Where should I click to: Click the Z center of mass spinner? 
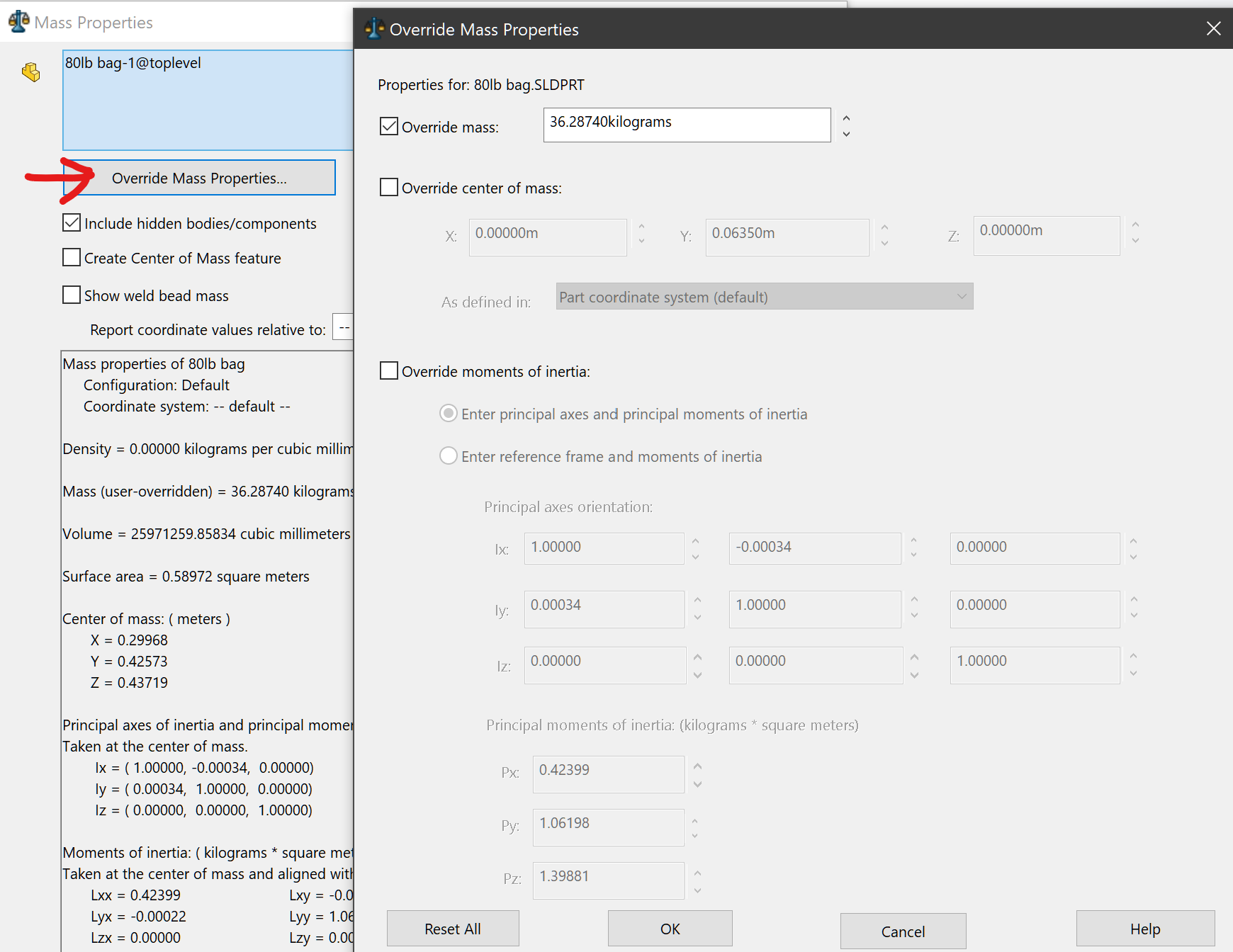[1135, 232]
